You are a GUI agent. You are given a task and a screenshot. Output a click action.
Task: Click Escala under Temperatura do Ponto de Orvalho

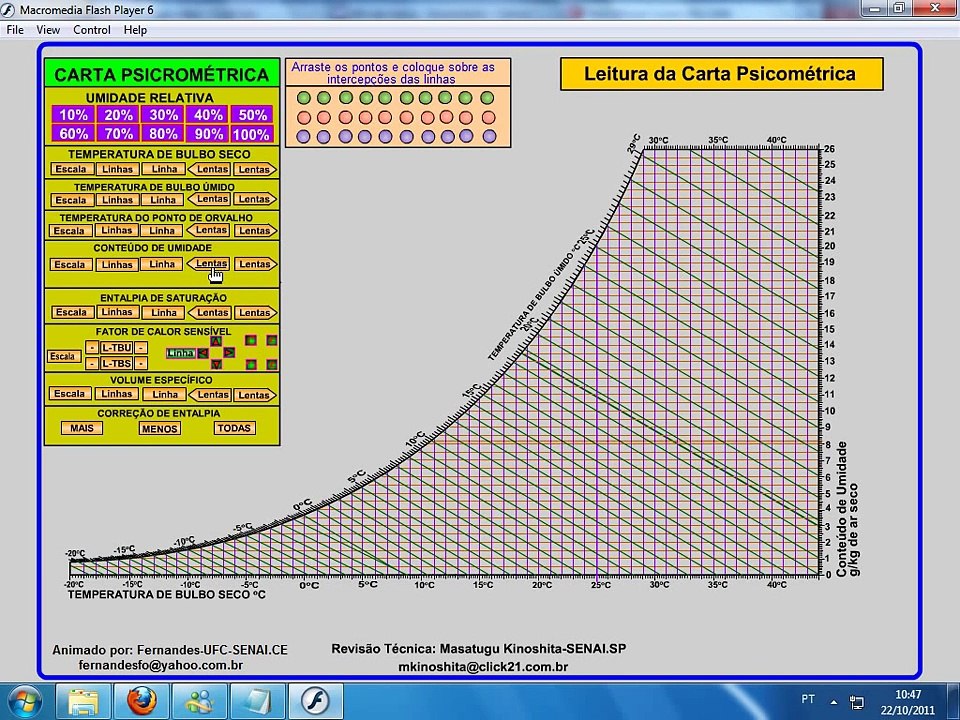pos(70,231)
